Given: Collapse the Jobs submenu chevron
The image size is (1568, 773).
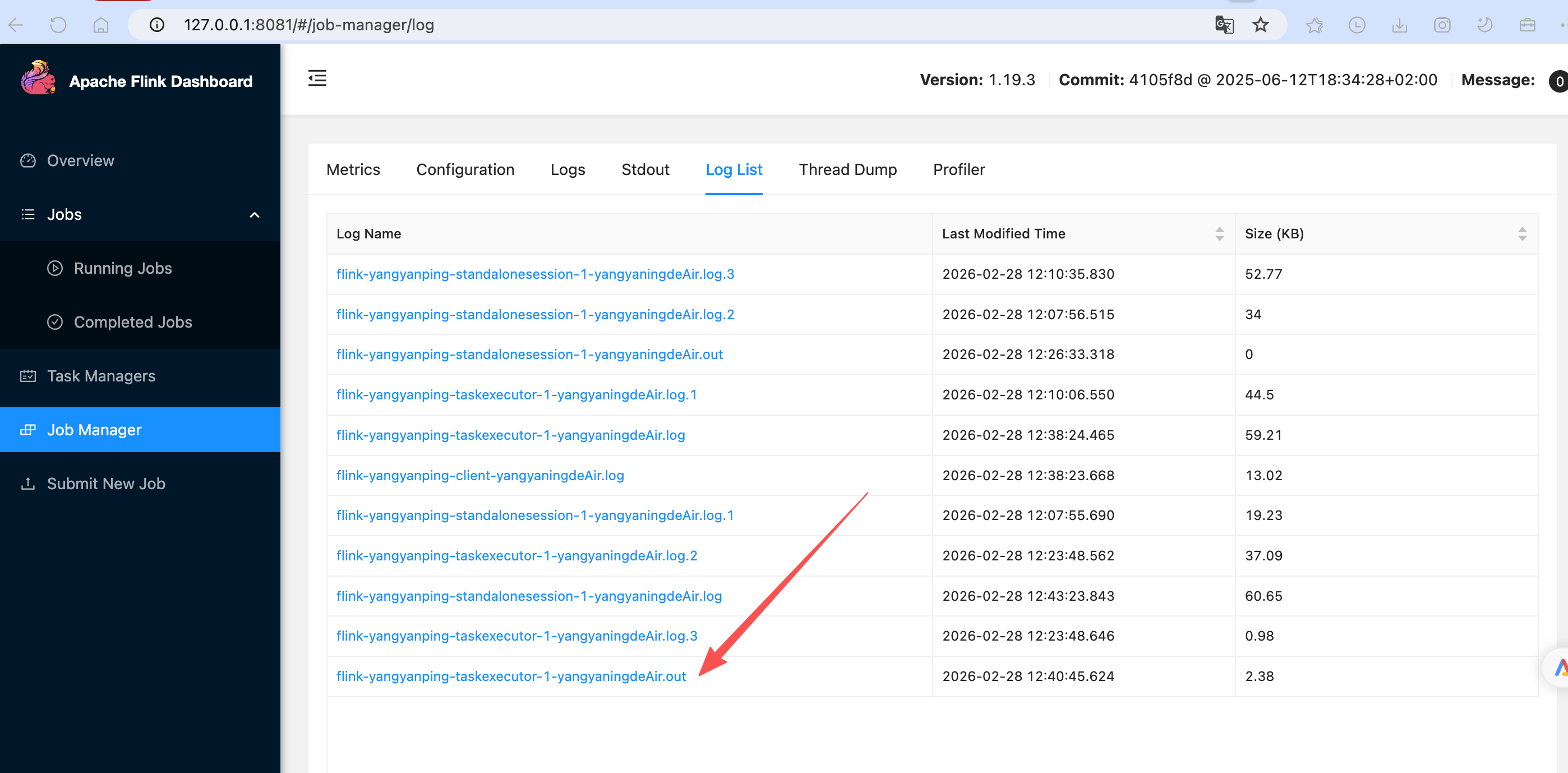Looking at the screenshot, I should coord(255,215).
